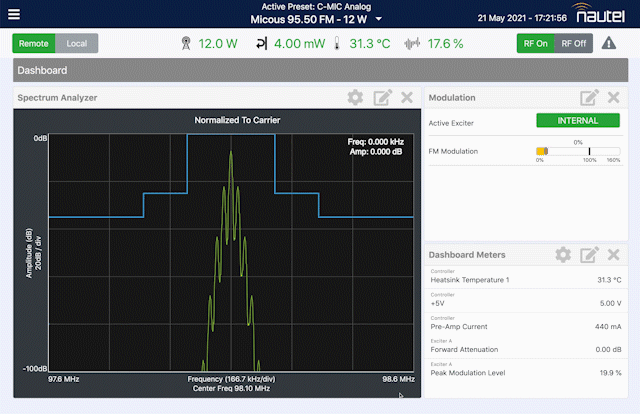Select the Forward Attenuation meter row
640x414 pixels.
(526, 347)
